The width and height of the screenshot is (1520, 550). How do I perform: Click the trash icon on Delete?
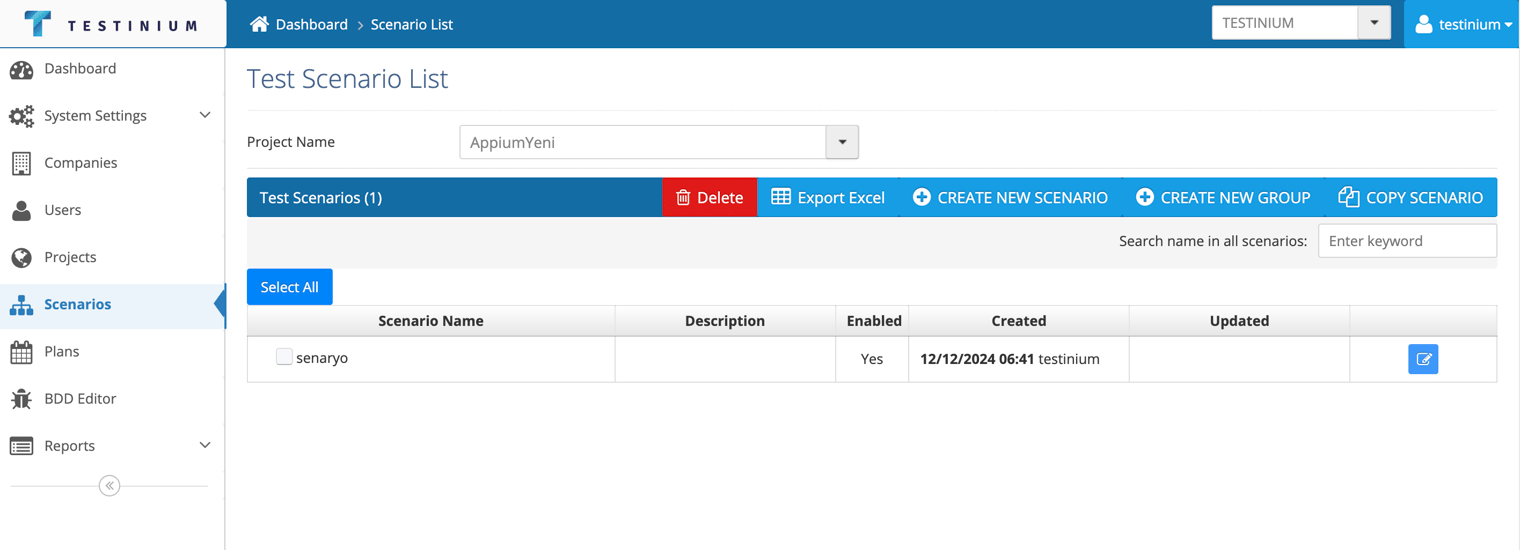coord(683,198)
